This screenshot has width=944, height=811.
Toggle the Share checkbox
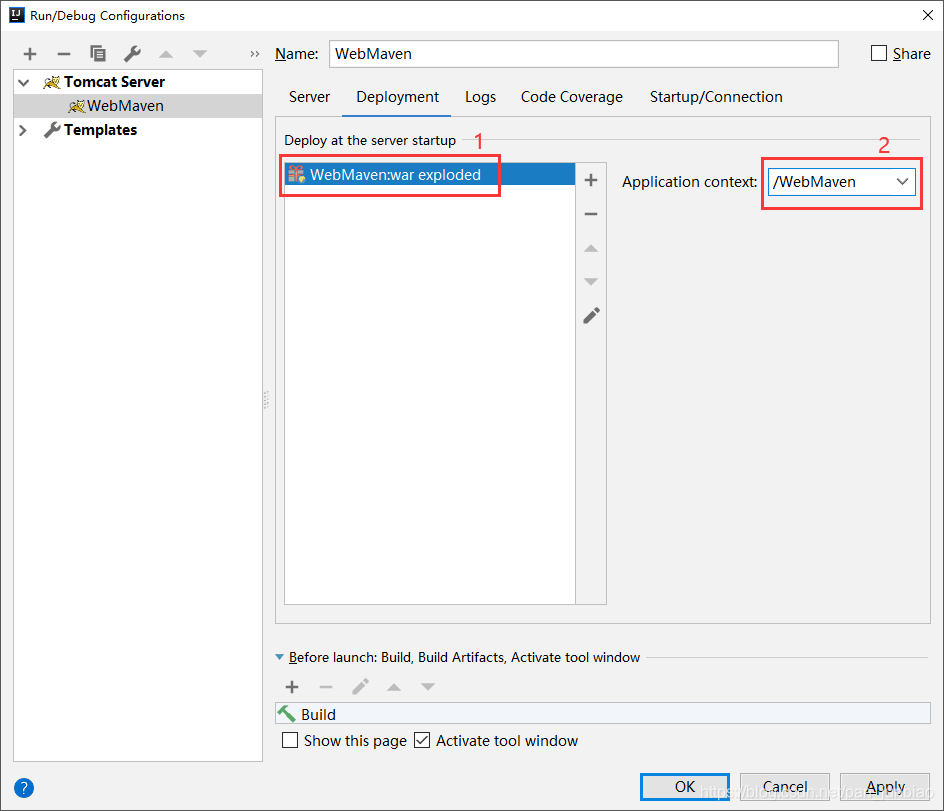pyautogui.click(x=879, y=54)
